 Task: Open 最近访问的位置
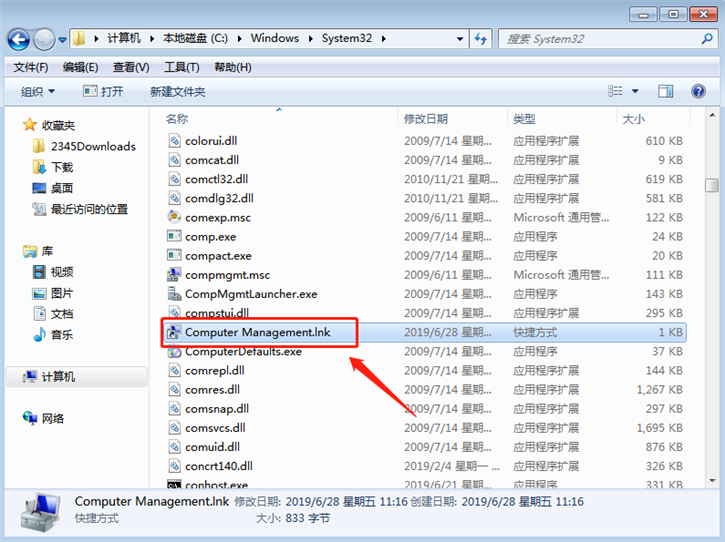[x=80, y=209]
